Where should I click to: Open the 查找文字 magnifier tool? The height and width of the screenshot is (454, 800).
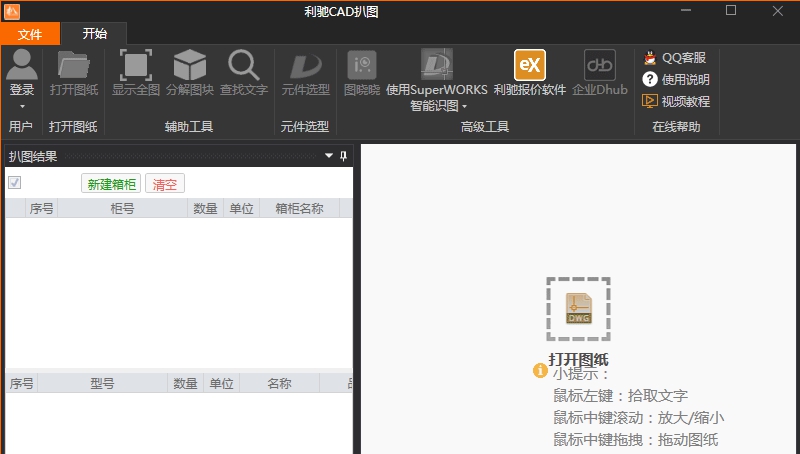[243, 65]
